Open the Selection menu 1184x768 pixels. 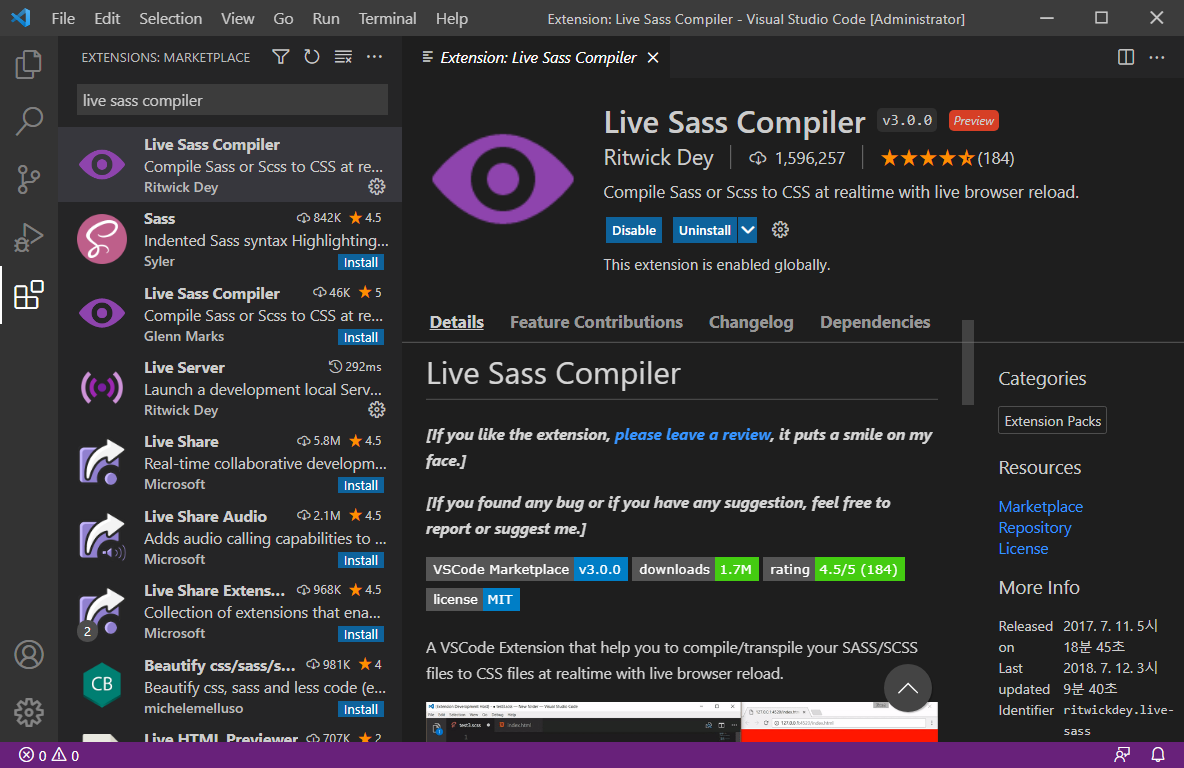coord(171,18)
